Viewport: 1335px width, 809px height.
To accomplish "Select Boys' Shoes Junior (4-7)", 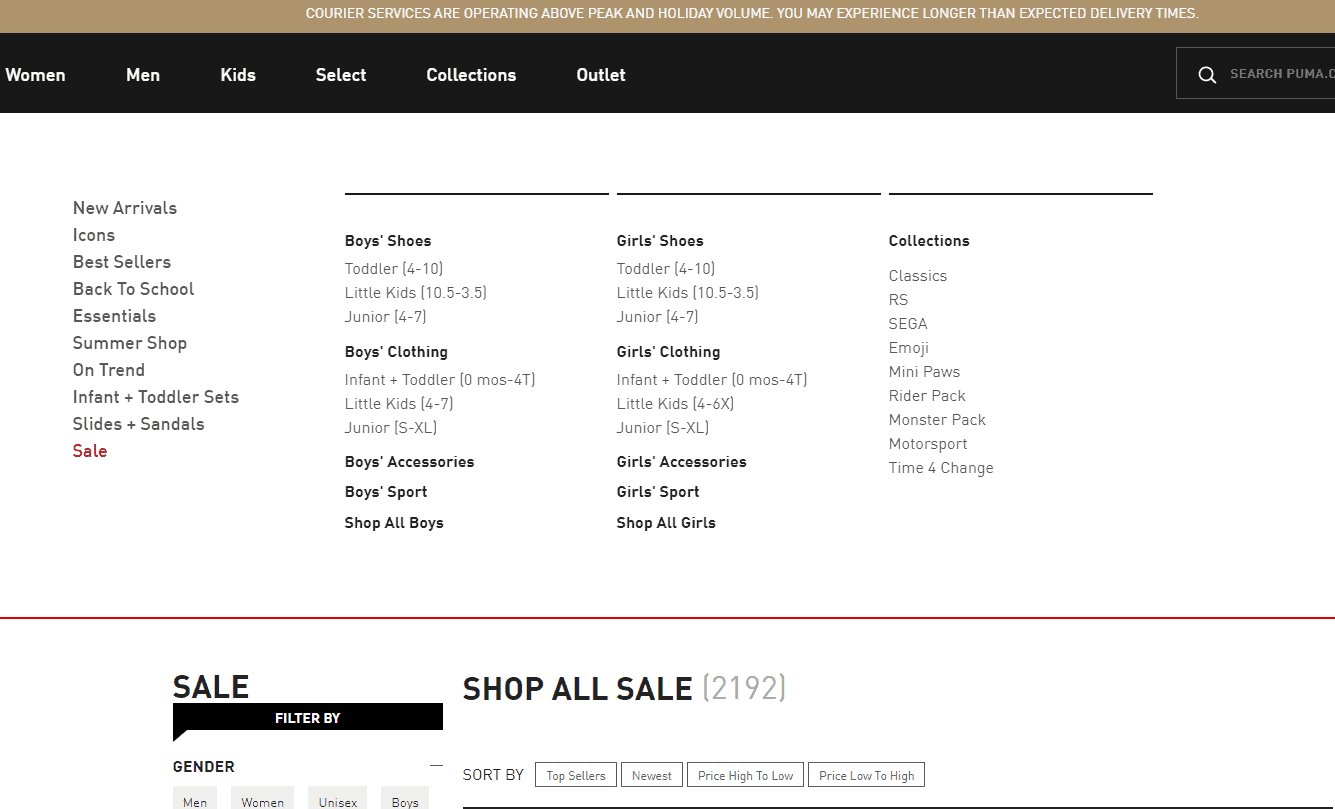I will click(x=386, y=317).
